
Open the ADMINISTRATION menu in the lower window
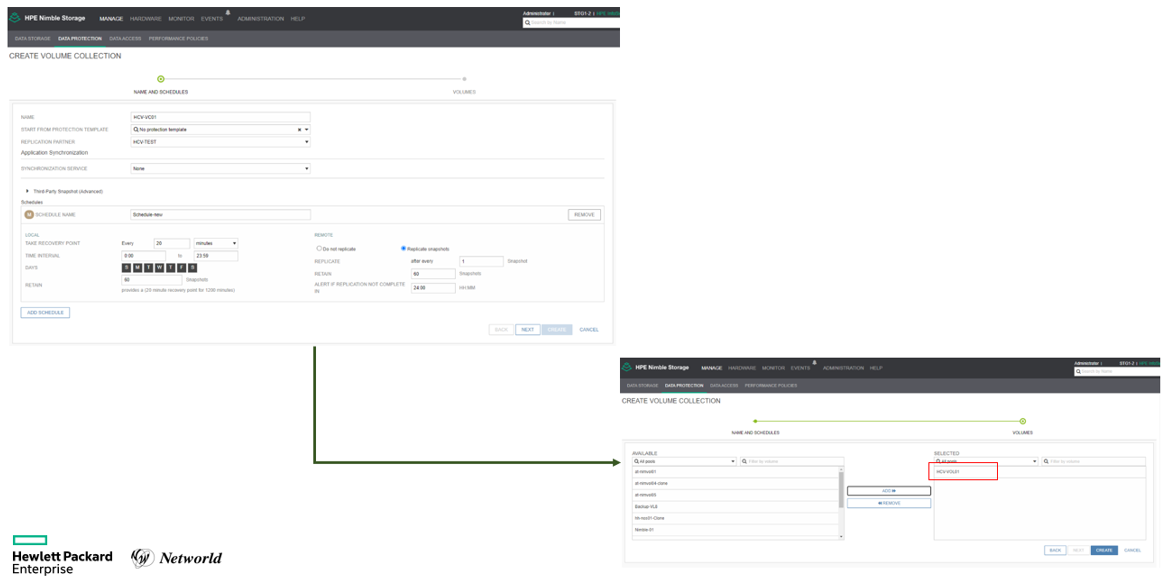[843, 368]
